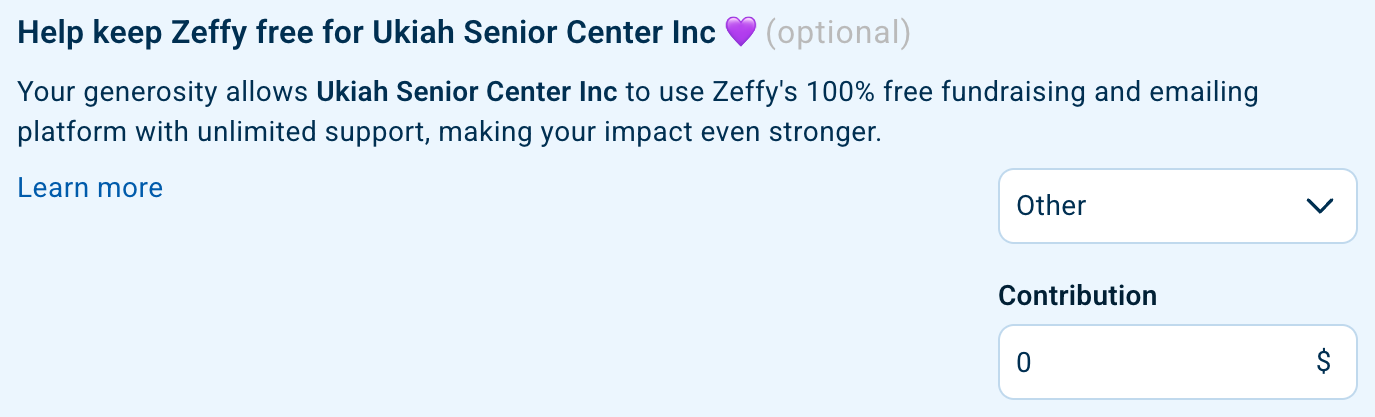Click bold Ukiah Senior Center Inc in description
1375x417 pixels.
click(468, 94)
